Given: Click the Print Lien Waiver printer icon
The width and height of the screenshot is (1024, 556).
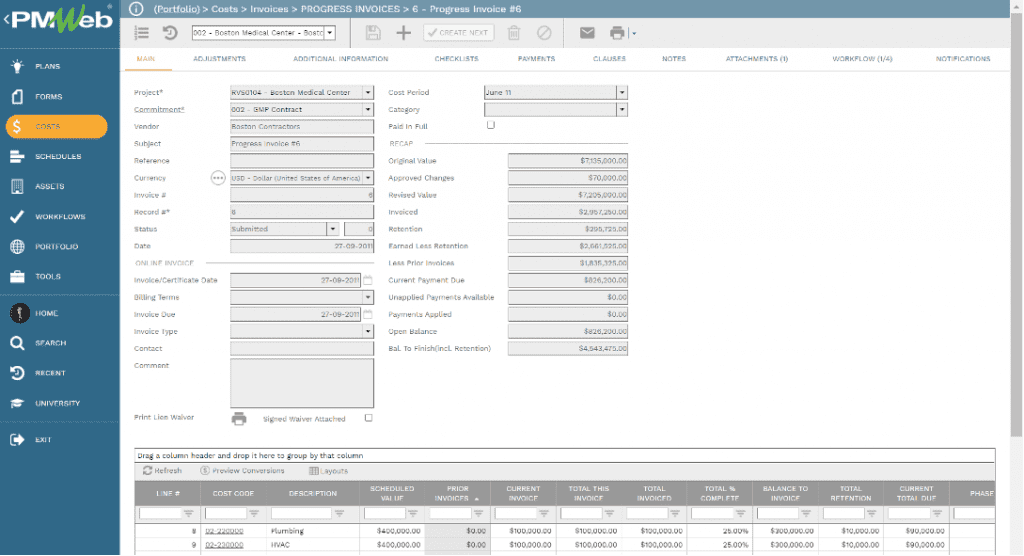Looking at the screenshot, I should (x=239, y=419).
